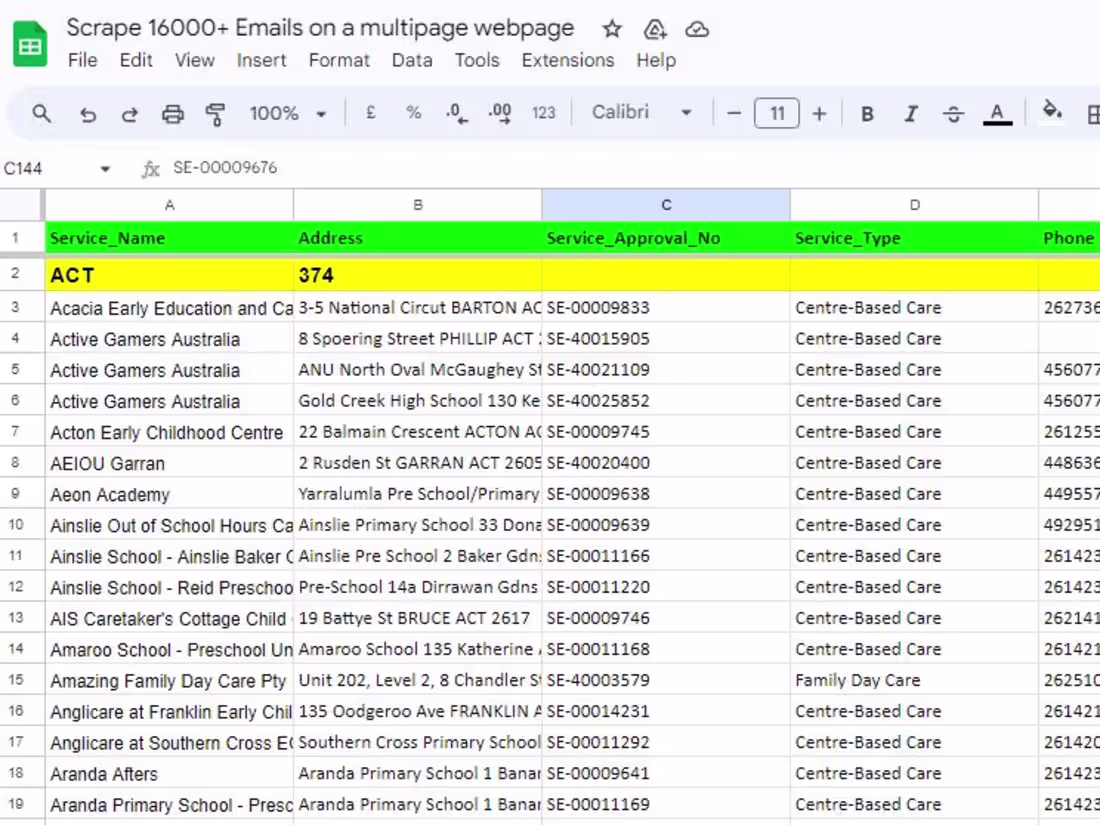Viewport: 1100px width, 825px height.
Task: Open the File menu
Action: [x=82, y=60]
